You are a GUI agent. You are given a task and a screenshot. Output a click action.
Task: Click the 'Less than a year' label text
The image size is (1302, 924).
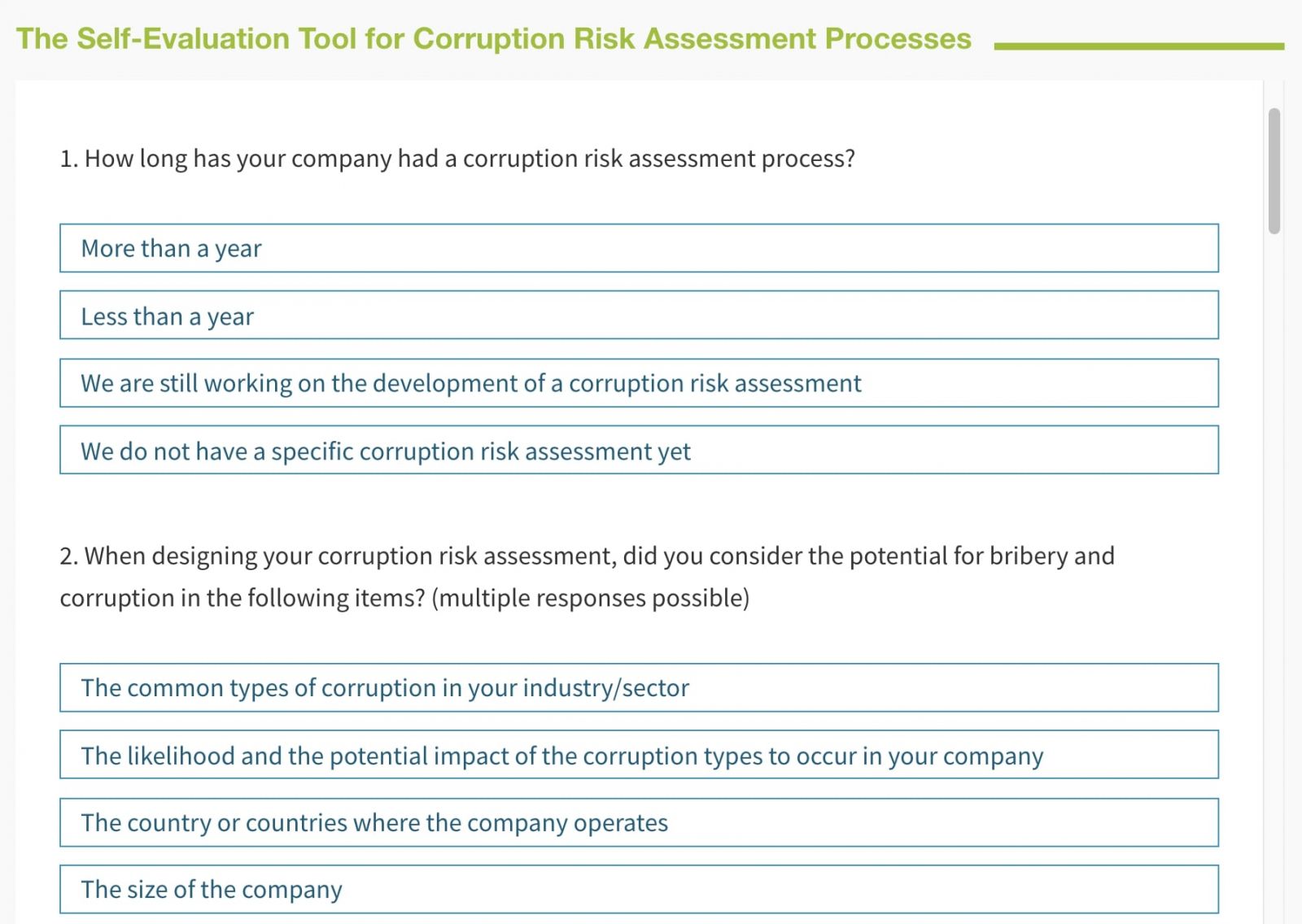pos(167,316)
